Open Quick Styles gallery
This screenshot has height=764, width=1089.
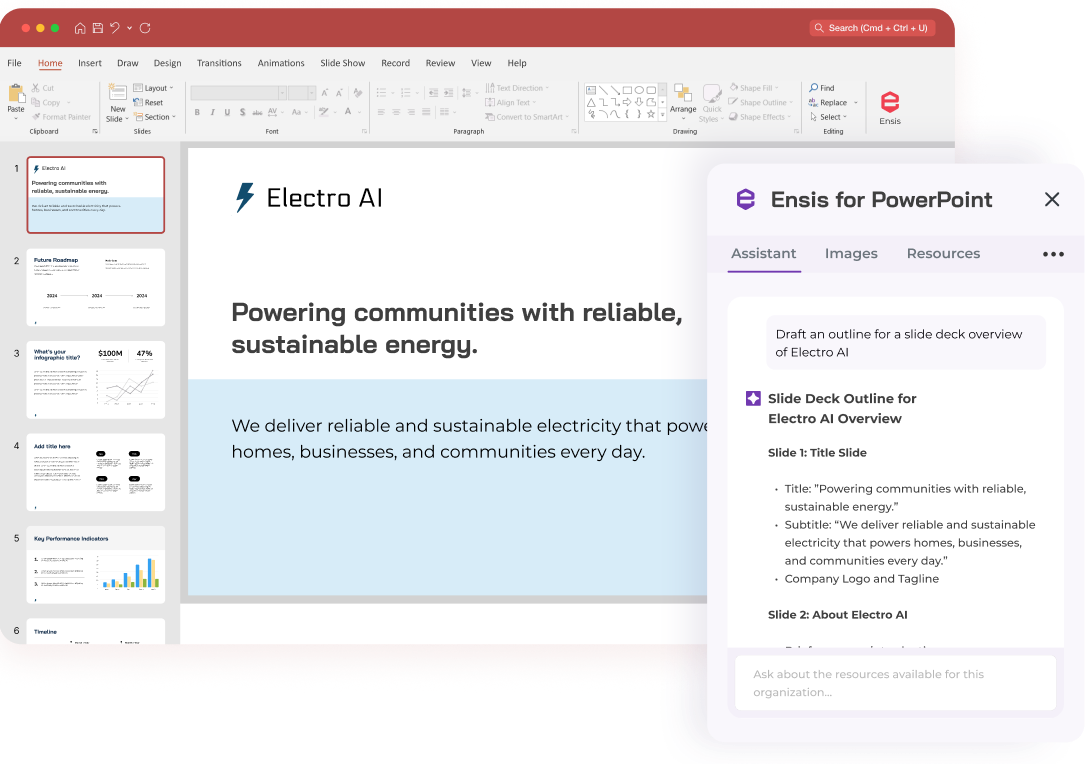[712, 103]
